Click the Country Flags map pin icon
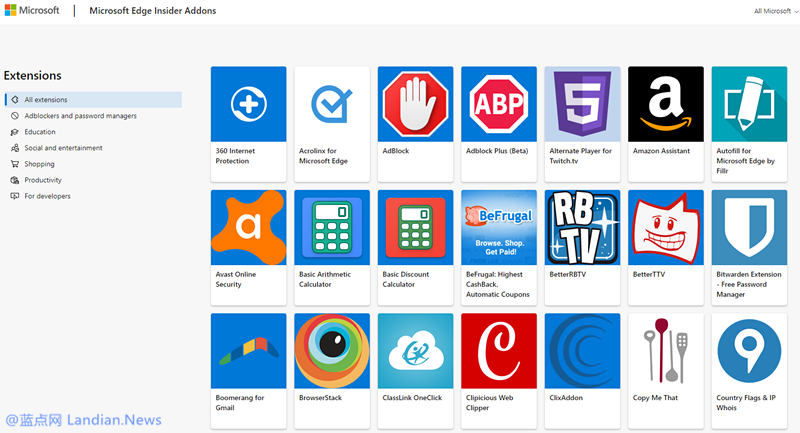Image resolution: width=800 pixels, height=433 pixels. point(749,351)
